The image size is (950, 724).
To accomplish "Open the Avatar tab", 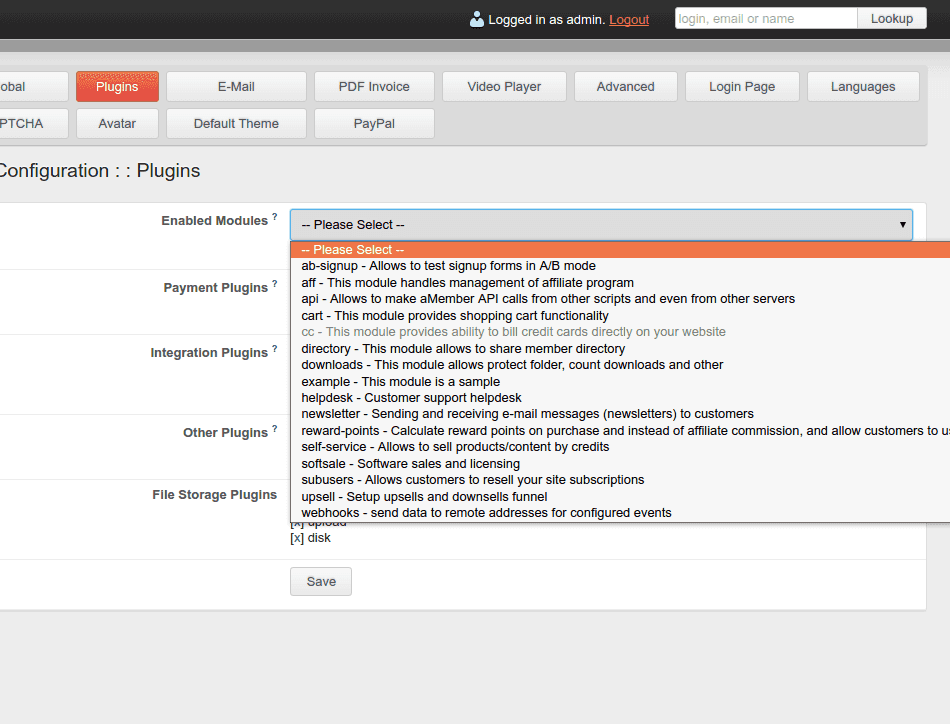I will coord(118,124).
